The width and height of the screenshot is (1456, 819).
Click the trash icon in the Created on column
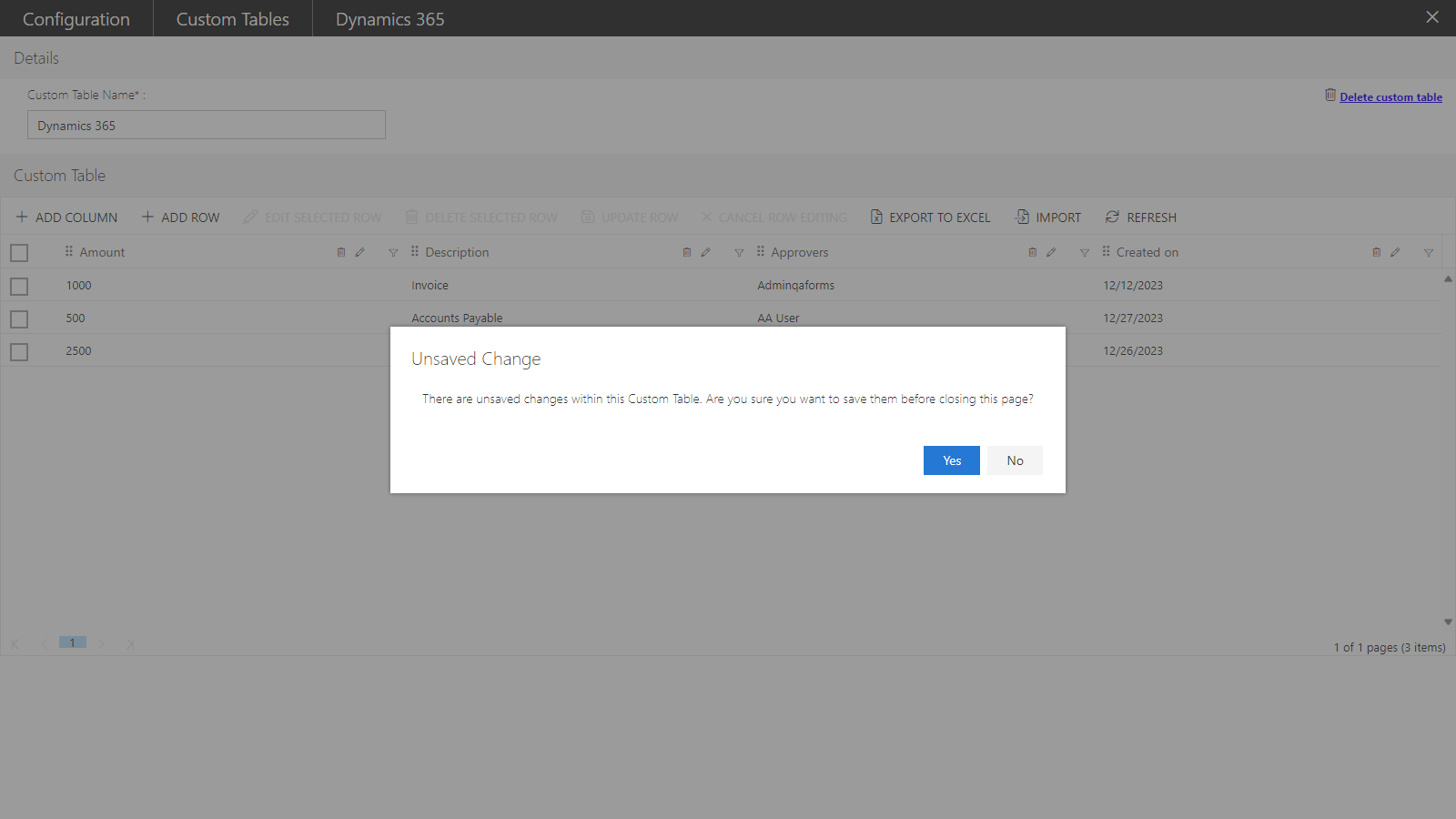click(1377, 252)
